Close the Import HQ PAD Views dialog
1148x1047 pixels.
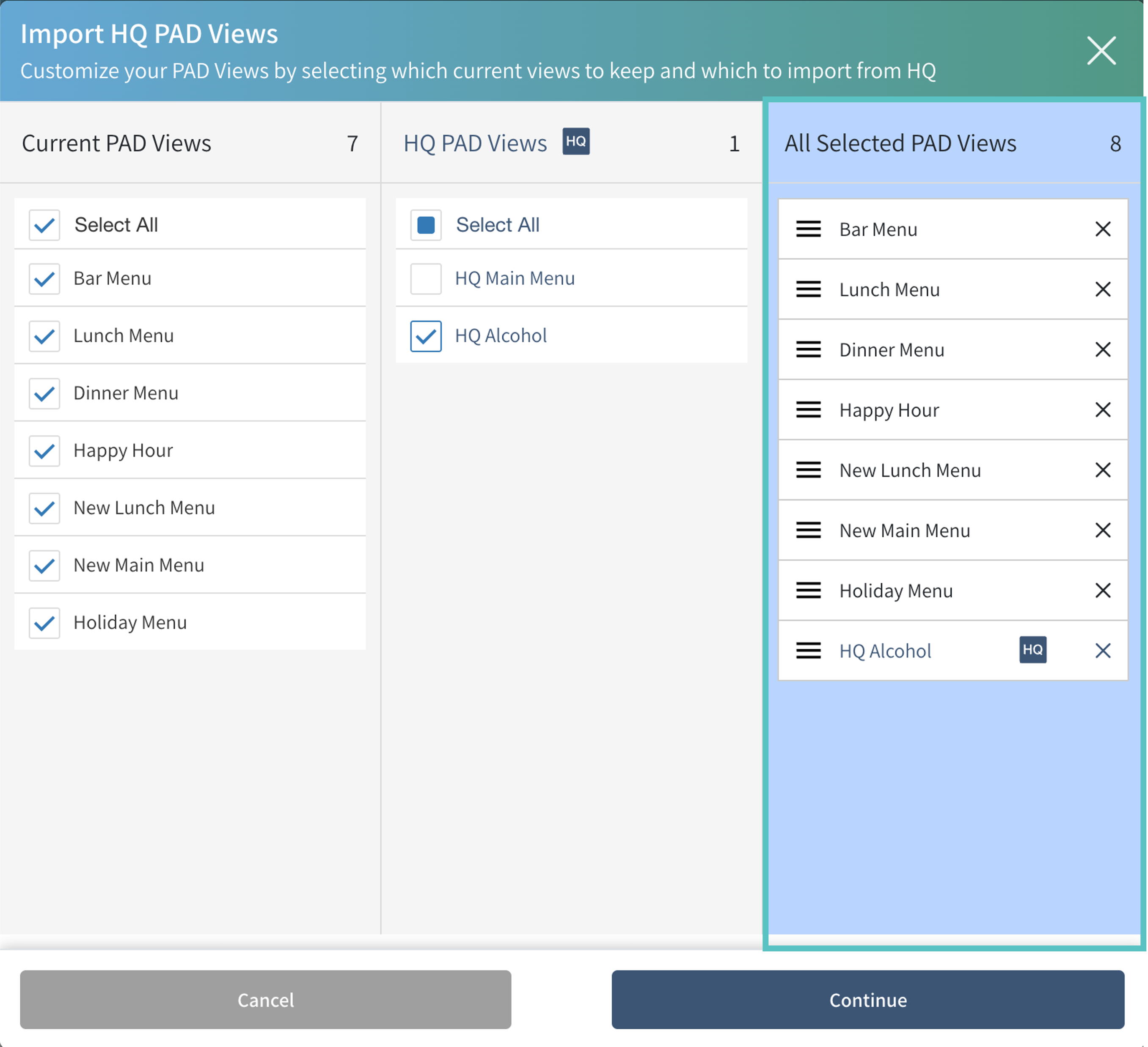click(1101, 51)
